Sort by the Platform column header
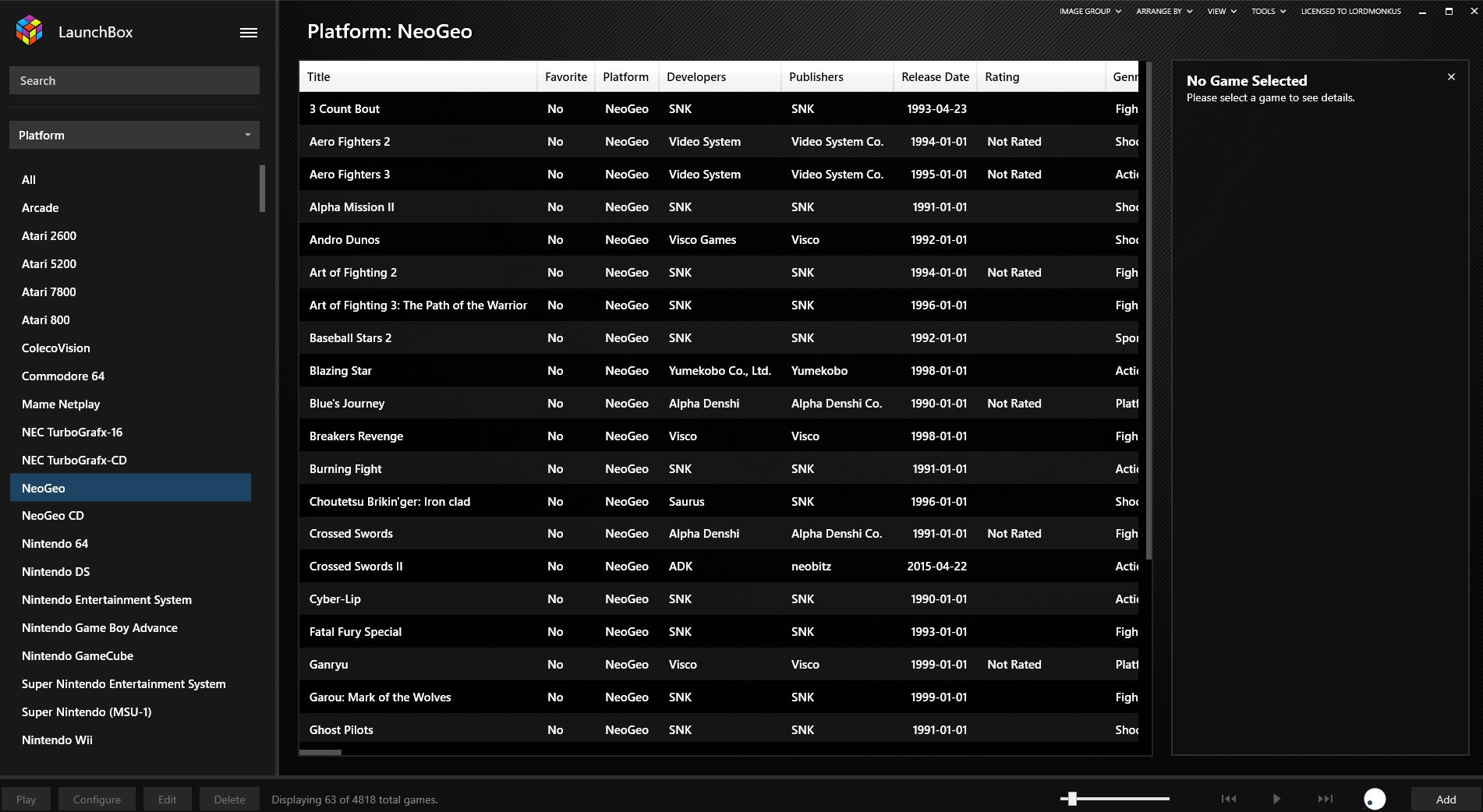The image size is (1483, 812). click(x=626, y=76)
